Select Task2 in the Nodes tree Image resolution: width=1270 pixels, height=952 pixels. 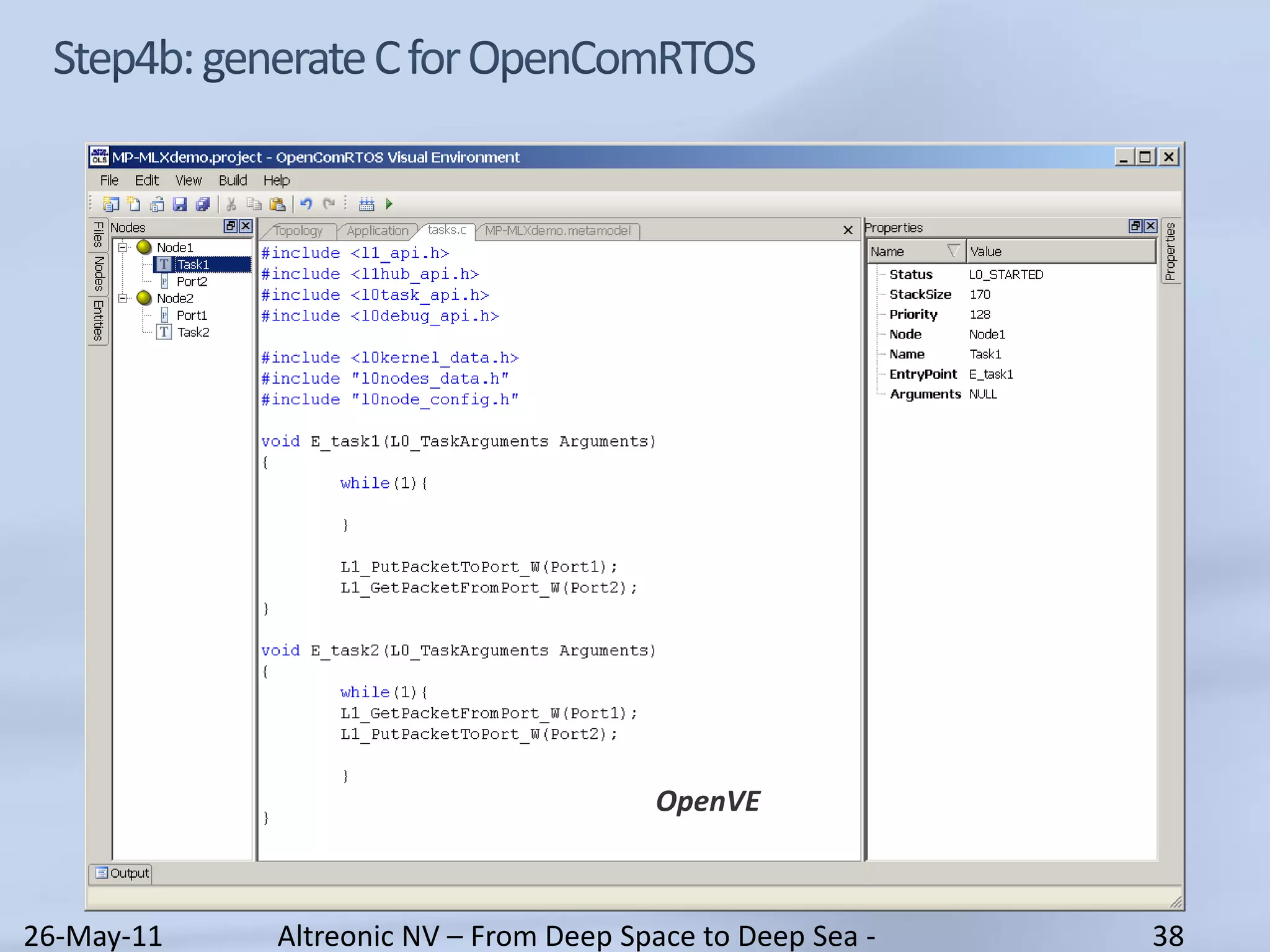coord(193,332)
